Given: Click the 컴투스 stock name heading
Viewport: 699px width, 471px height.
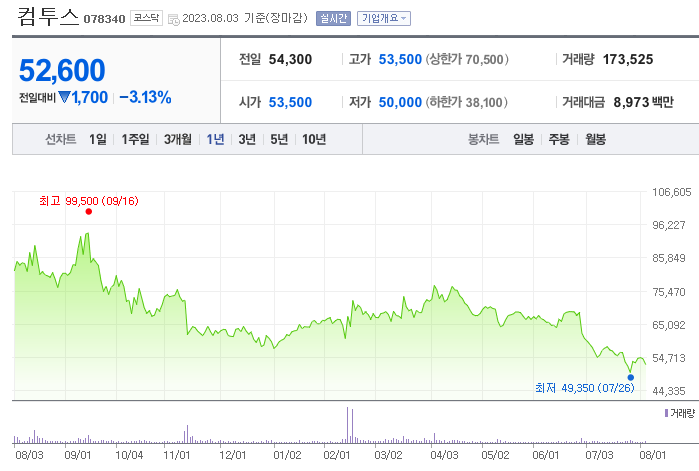Looking at the screenshot, I should pyautogui.click(x=48, y=16).
